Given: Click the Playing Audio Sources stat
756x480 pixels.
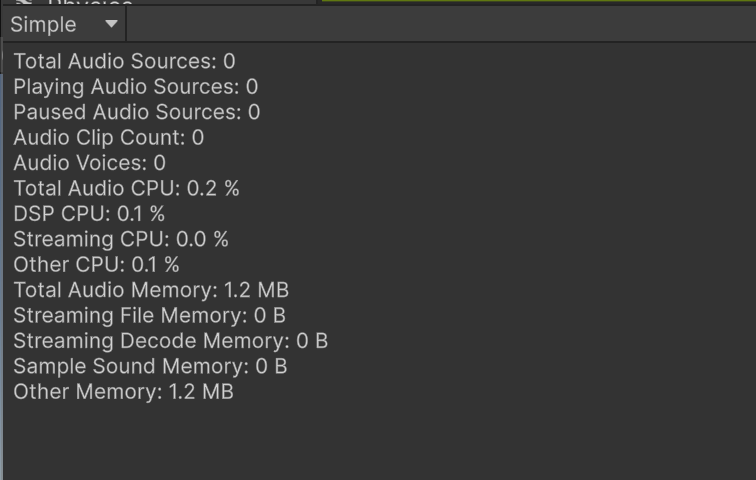Looking at the screenshot, I should (x=135, y=87).
